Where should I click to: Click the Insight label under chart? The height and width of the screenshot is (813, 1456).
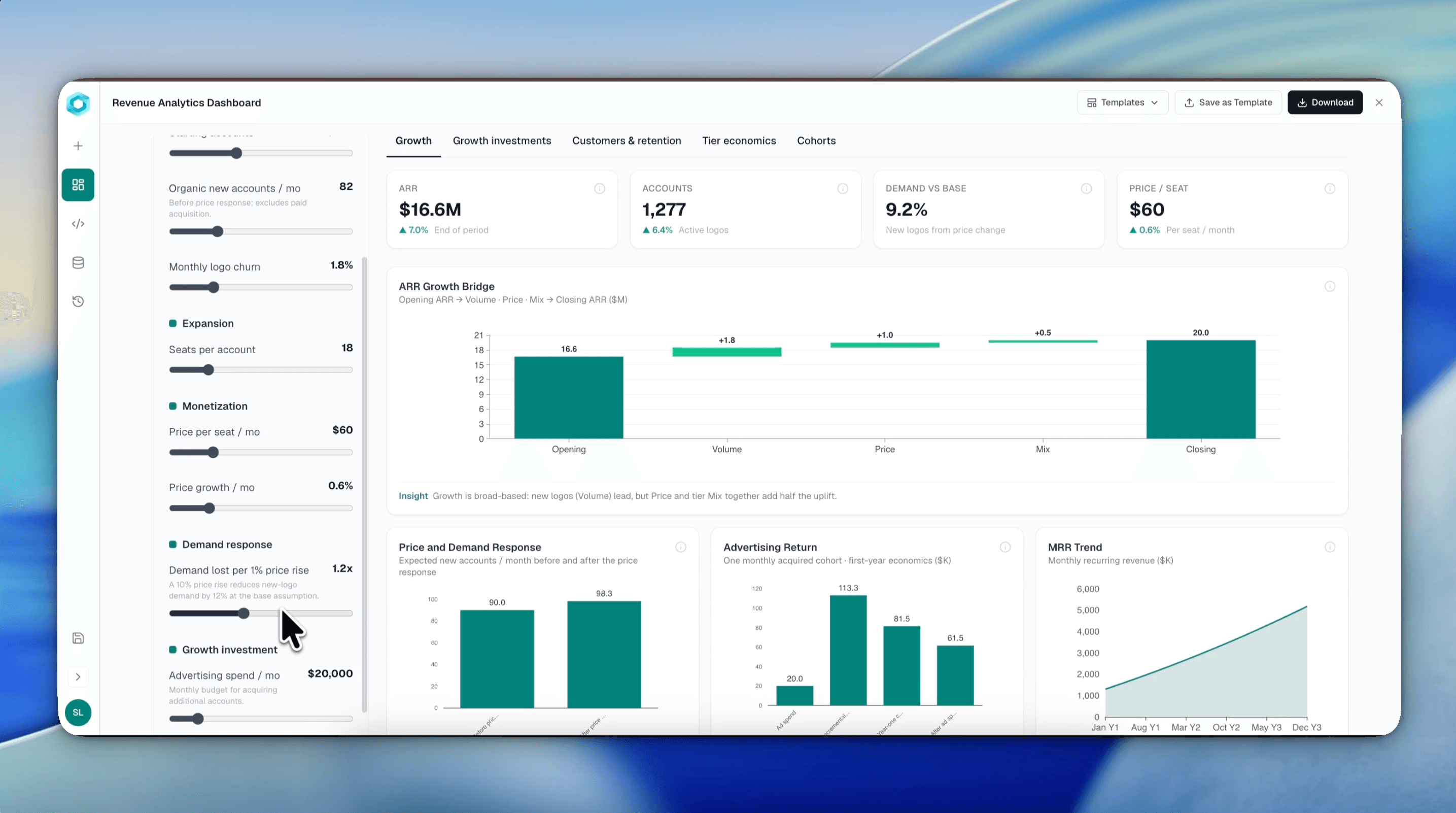[413, 496]
